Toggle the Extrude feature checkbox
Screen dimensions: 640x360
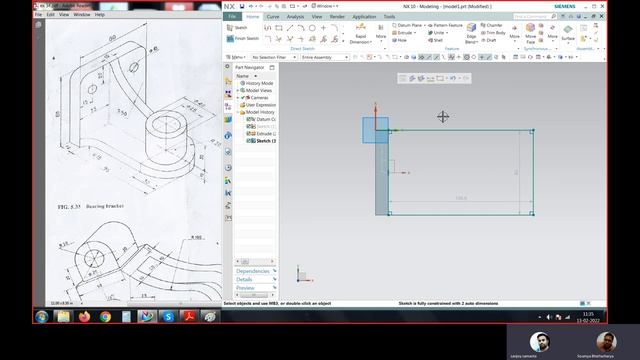[x=249, y=133]
